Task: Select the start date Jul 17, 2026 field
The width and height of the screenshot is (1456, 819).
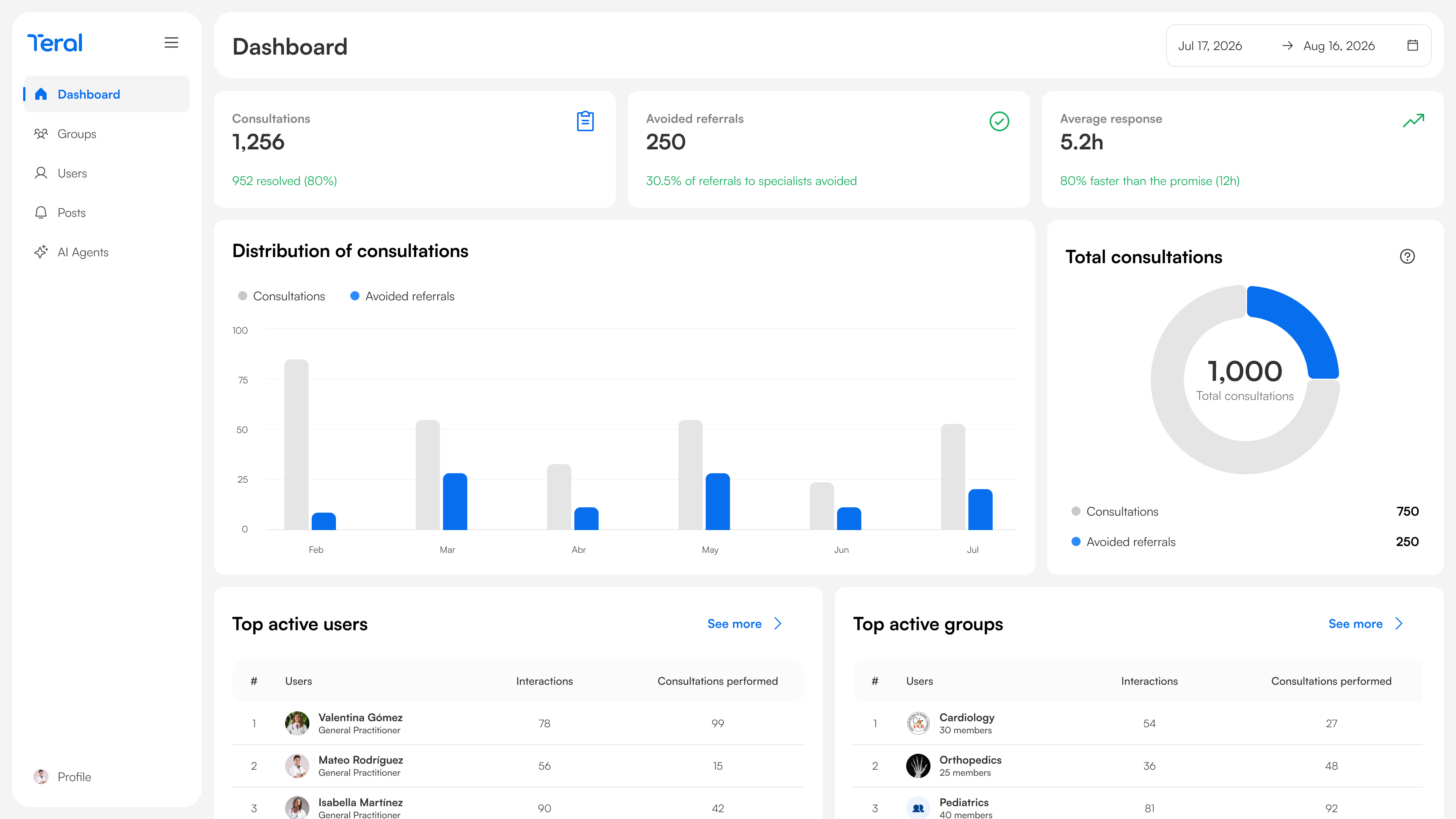Action: (1210, 46)
